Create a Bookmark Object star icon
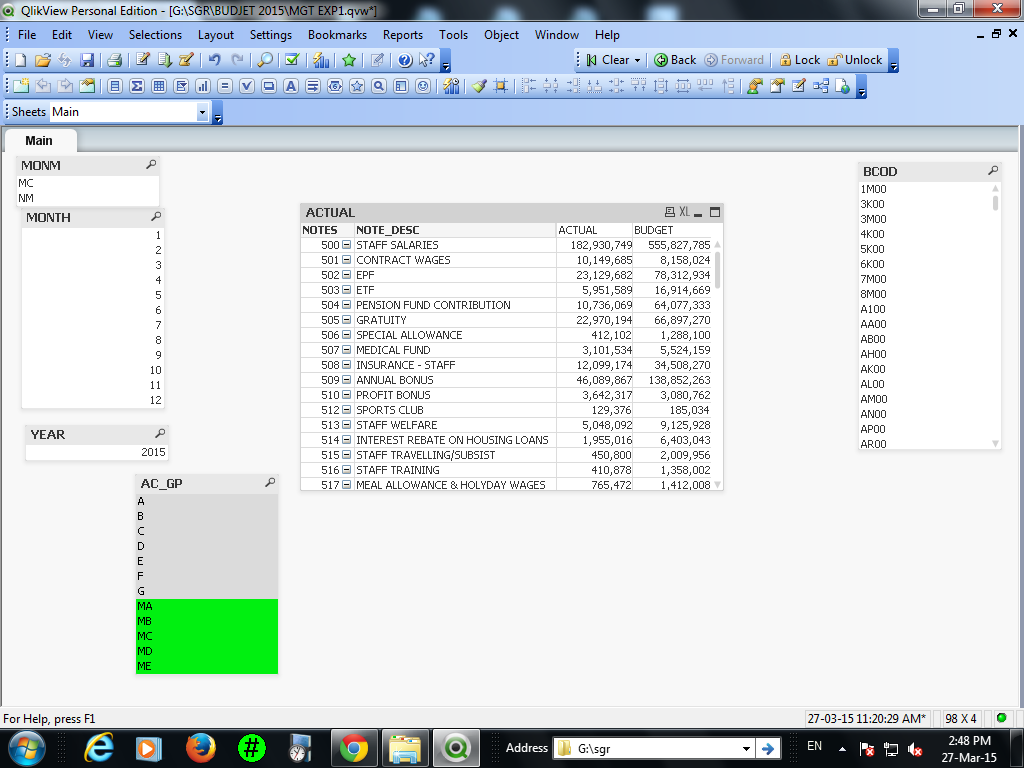This screenshot has height=768, width=1024. 357,86
